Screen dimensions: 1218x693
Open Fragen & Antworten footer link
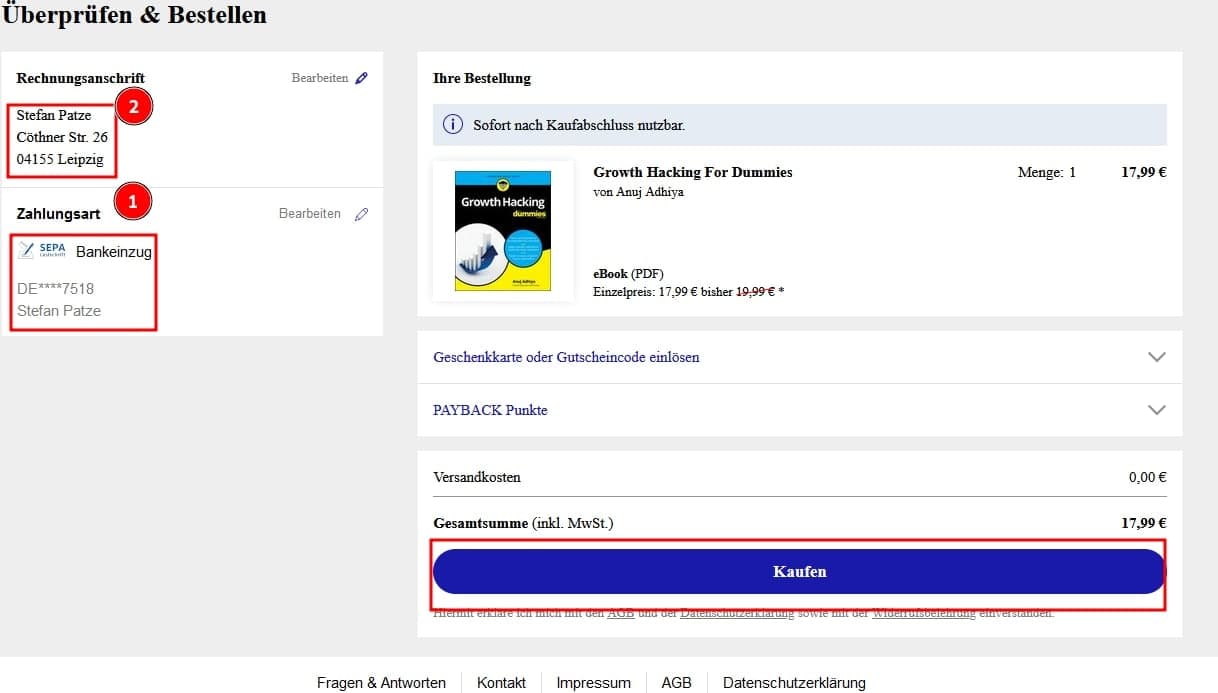[x=381, y=683]
